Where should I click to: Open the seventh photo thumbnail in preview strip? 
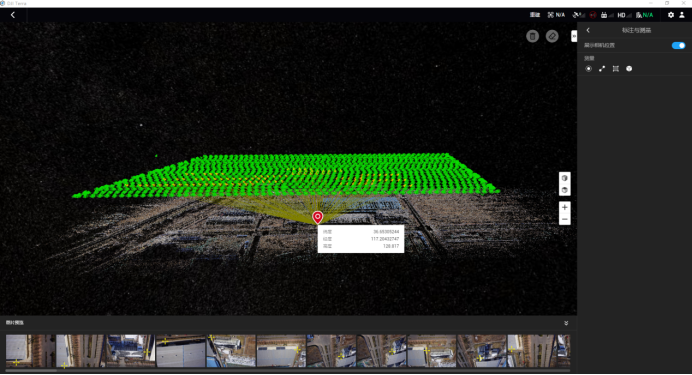coord(331,351)
